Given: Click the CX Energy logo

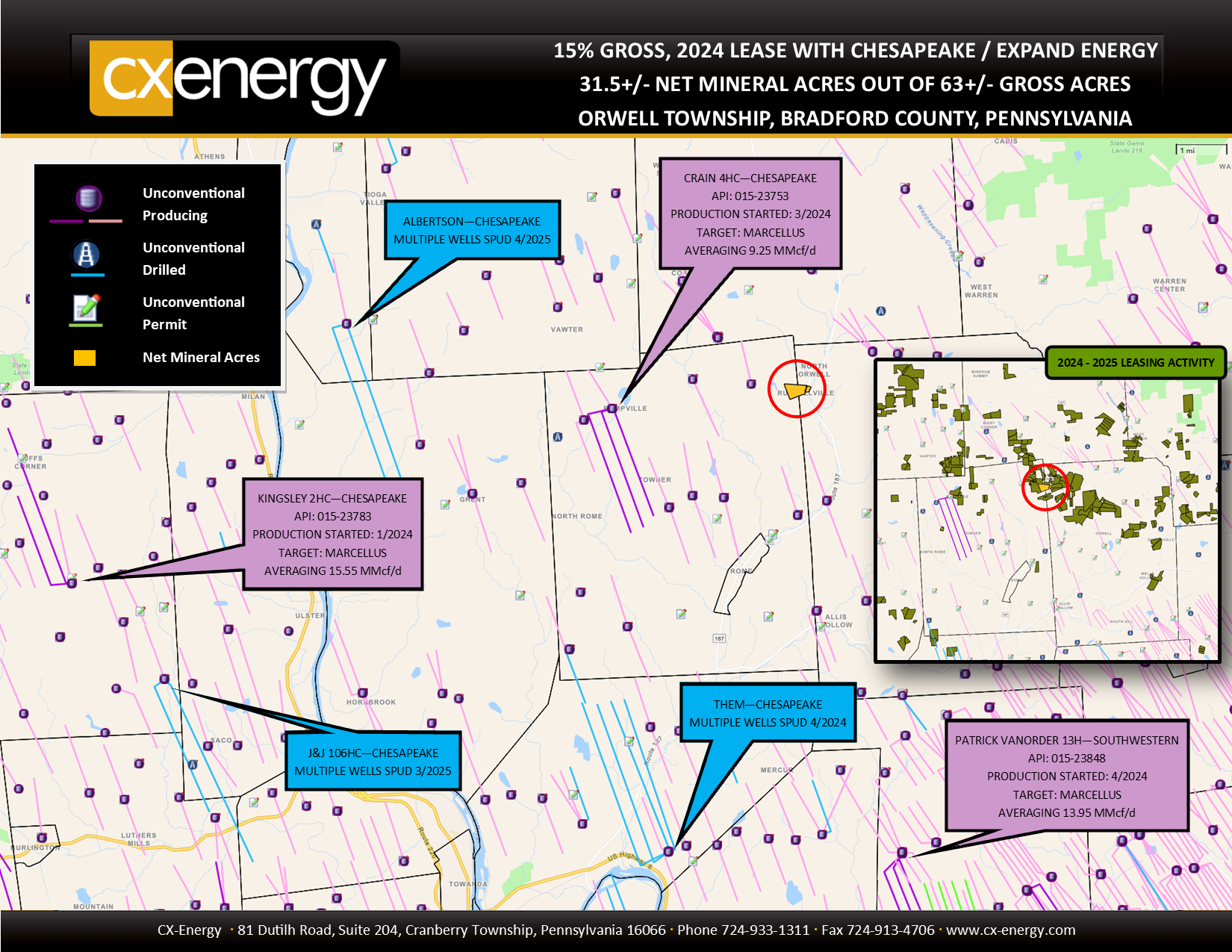Looking at the screenshot, I should [243, 78].
